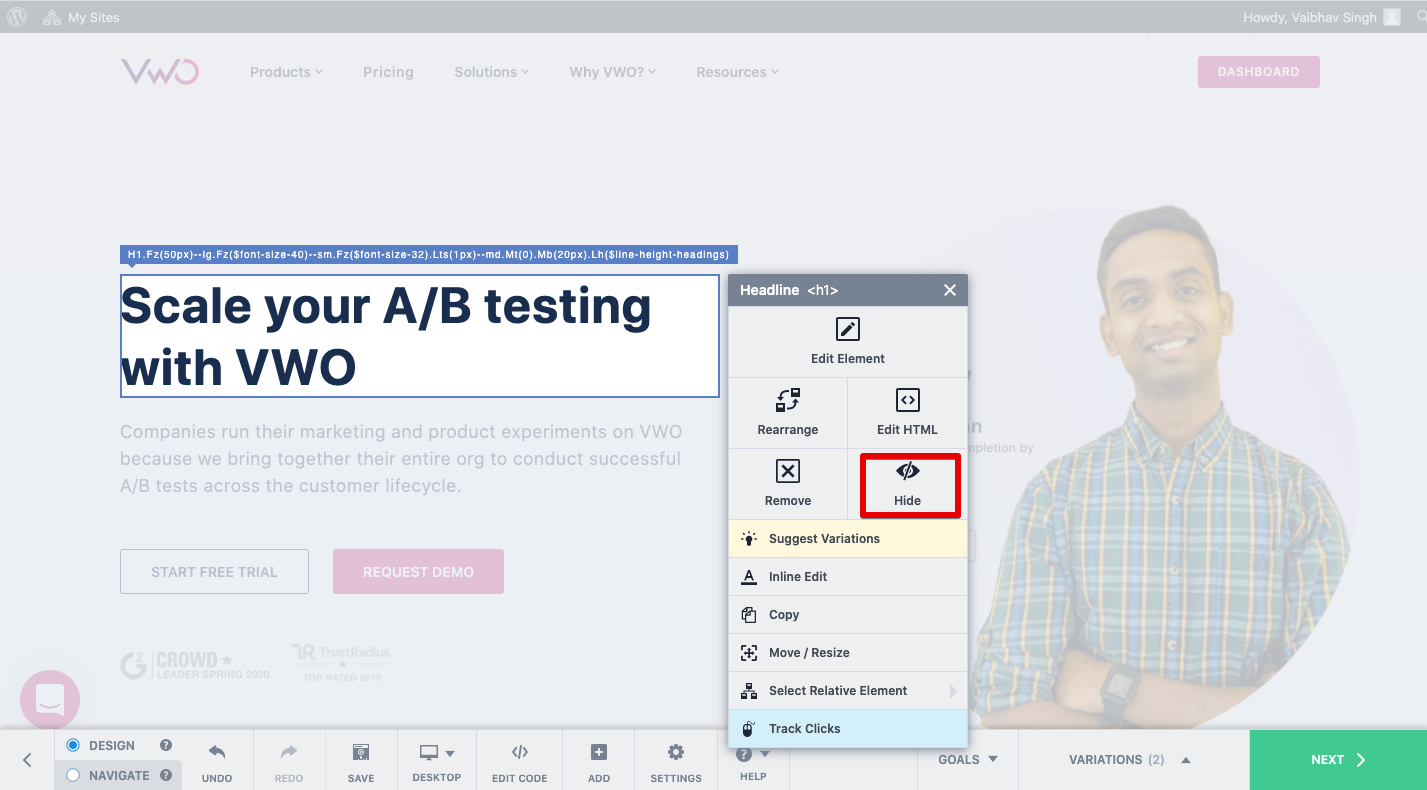
Task: Click the WordPress logo icon
Action: pos(17,17)
